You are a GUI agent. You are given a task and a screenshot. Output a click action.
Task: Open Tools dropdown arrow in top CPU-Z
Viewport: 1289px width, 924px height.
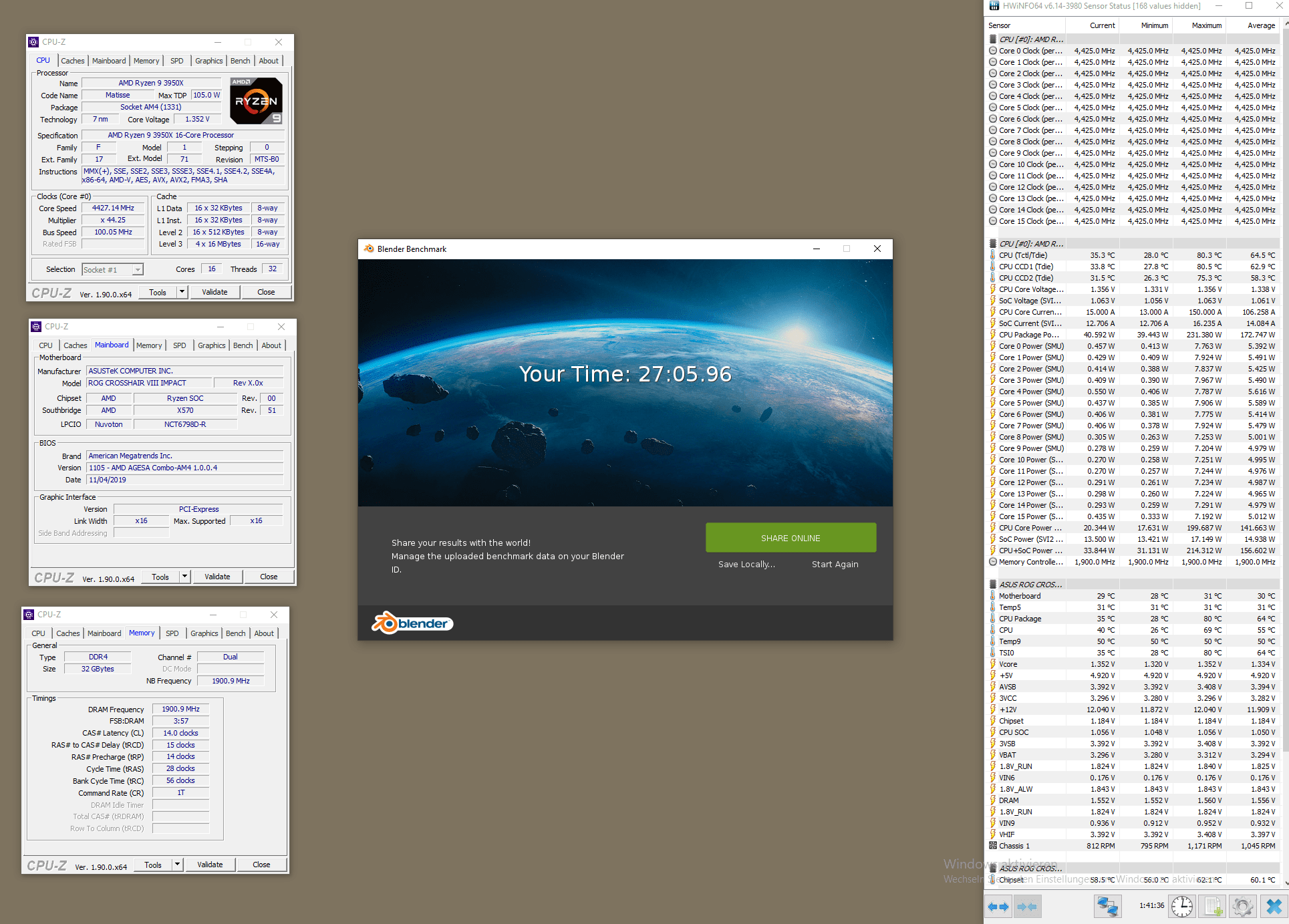pos(182,292)
